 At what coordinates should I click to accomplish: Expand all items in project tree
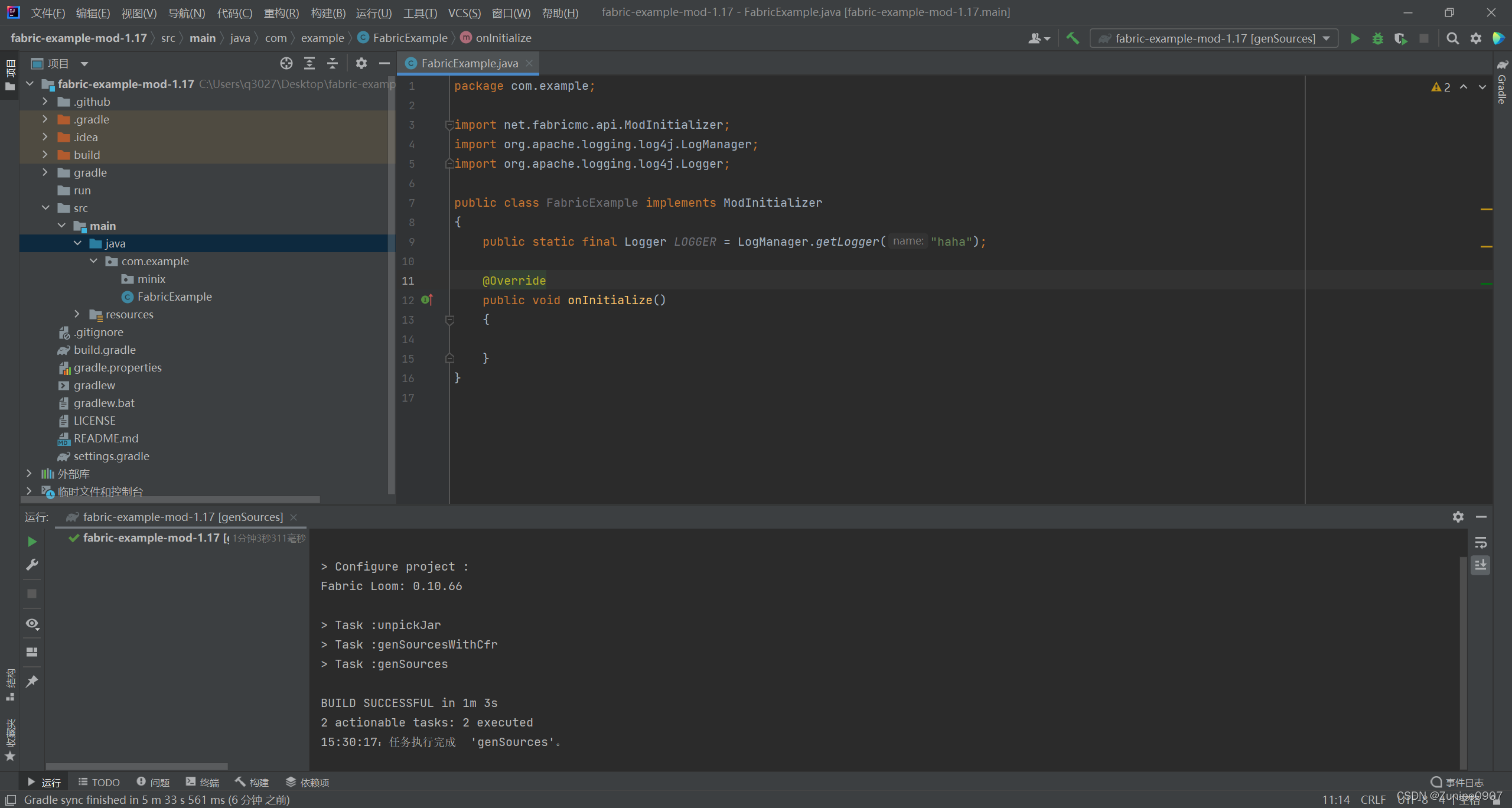[309, 63]
